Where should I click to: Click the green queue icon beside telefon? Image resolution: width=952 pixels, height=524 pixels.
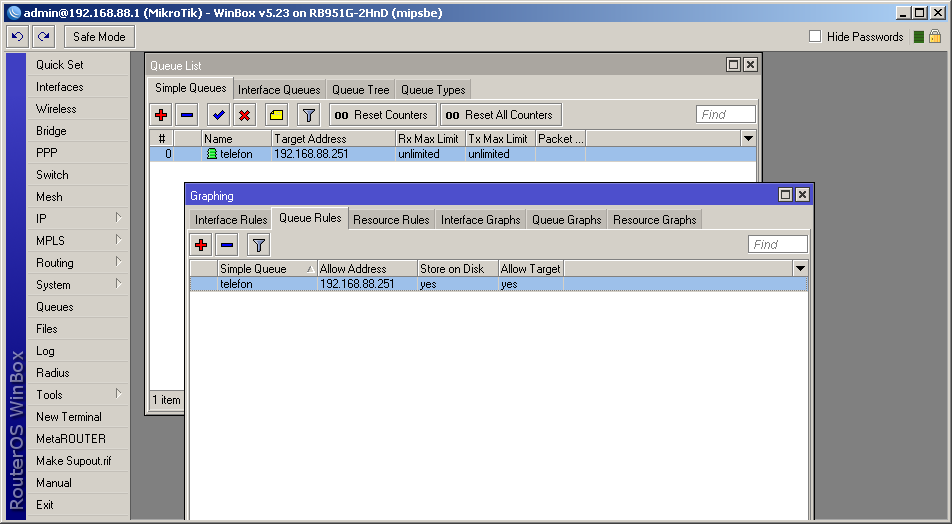211,154
